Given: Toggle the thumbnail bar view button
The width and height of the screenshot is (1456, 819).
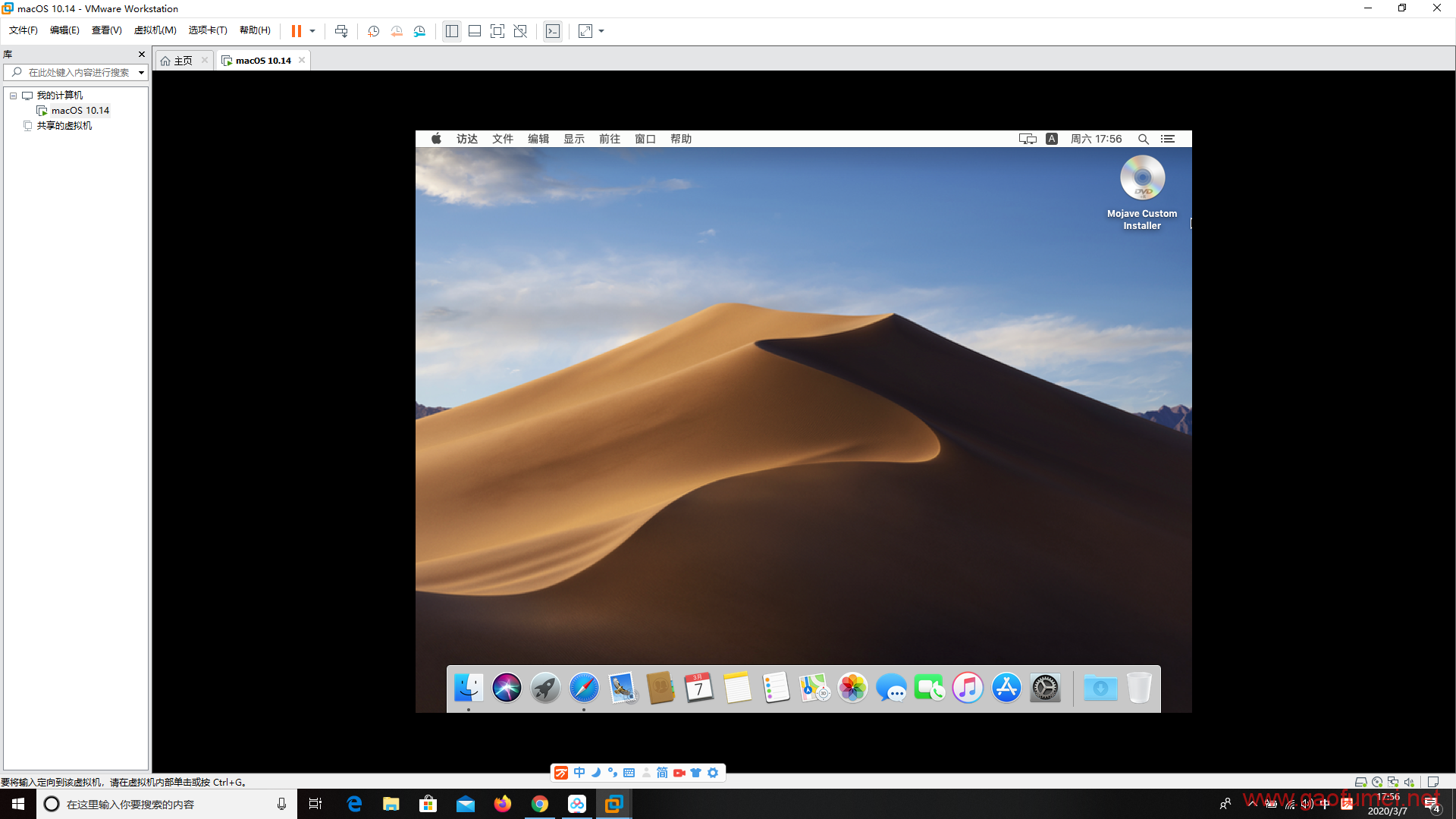Looking at the screenshot, I should (x=475, y=31).
